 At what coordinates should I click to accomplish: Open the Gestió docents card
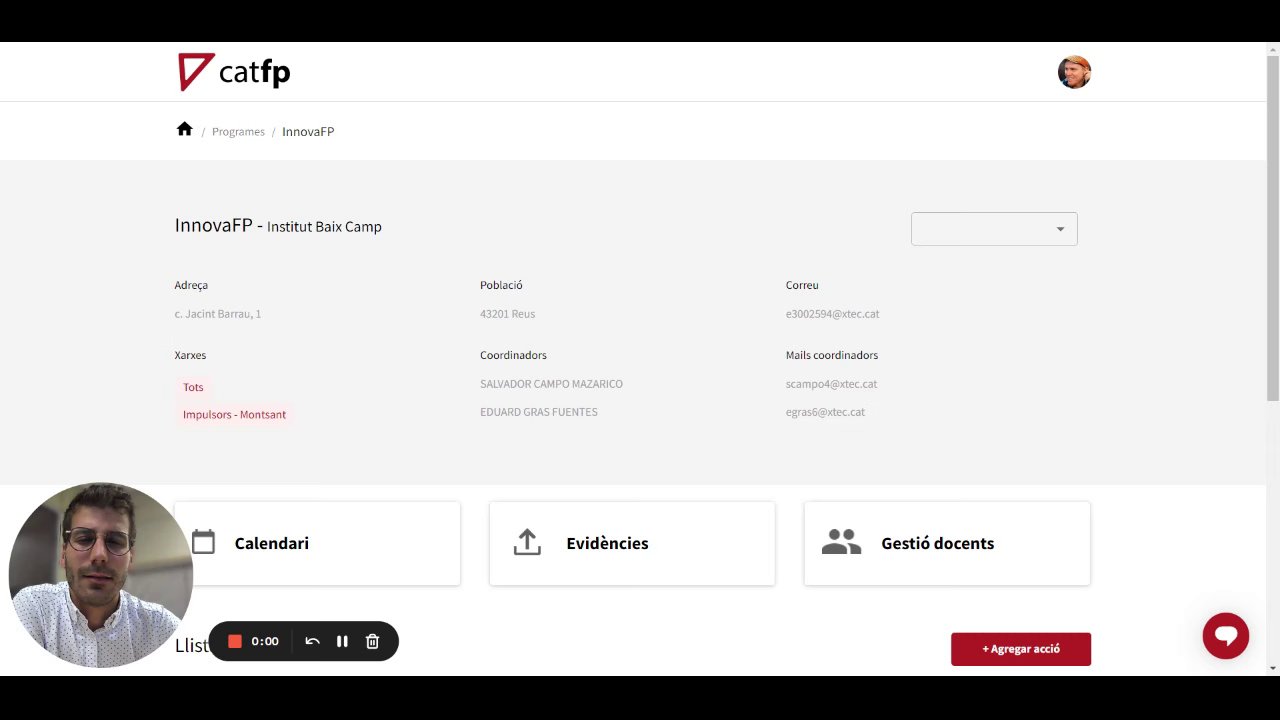tap(947, 543)
